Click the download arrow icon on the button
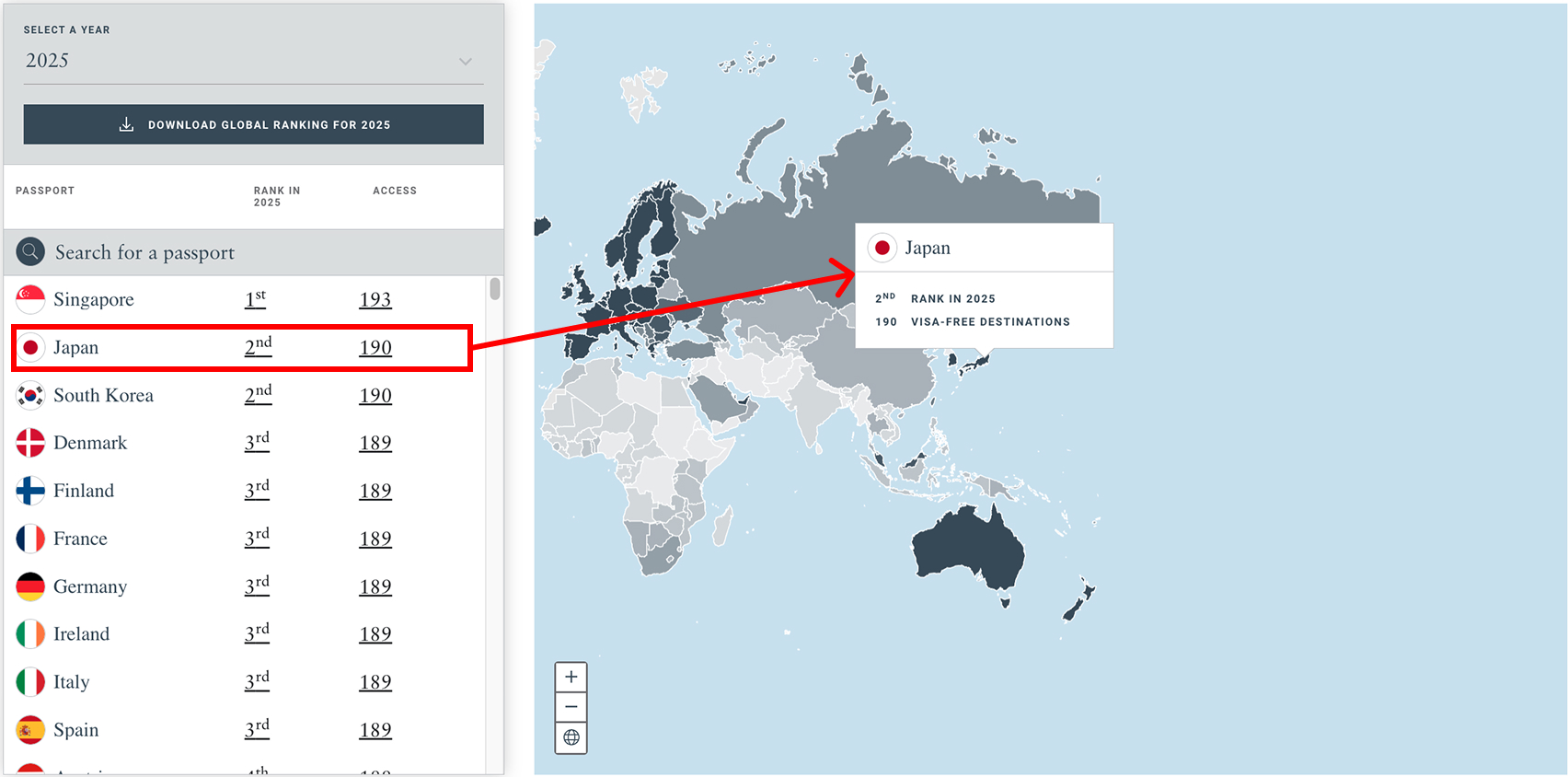 click(127, 124)
